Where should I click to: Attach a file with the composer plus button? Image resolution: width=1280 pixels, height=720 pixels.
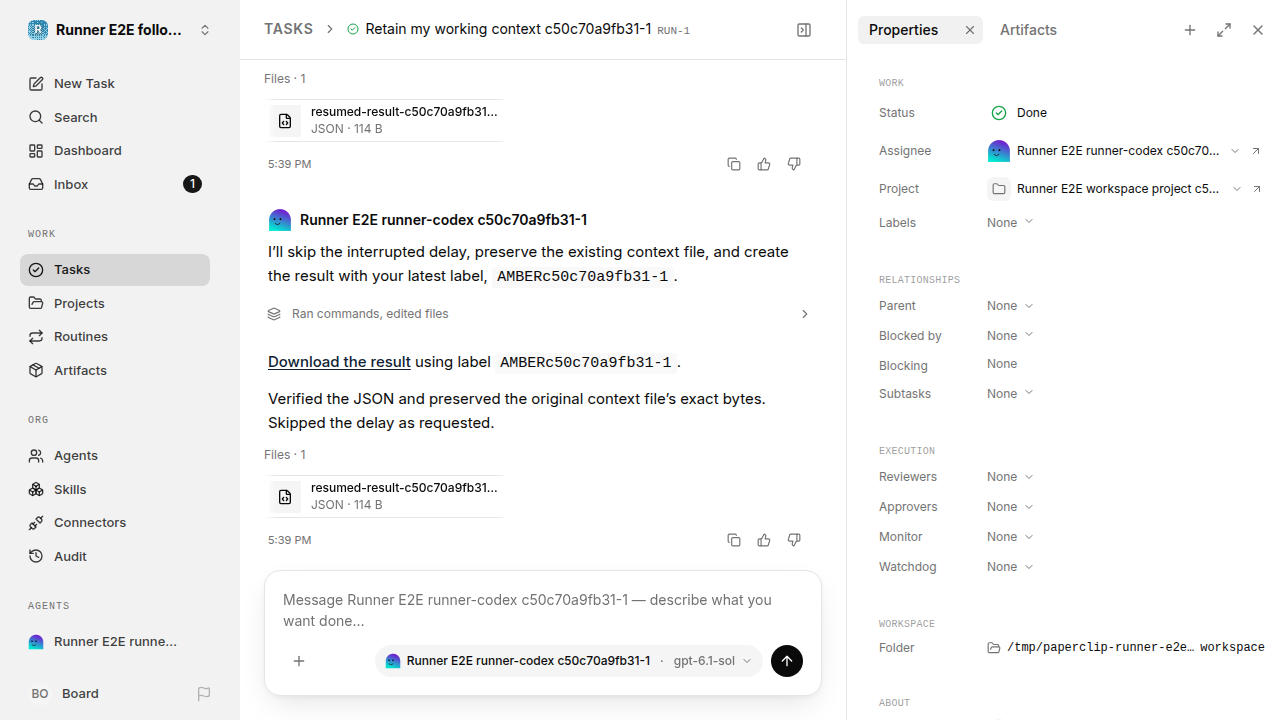[299, 661]
